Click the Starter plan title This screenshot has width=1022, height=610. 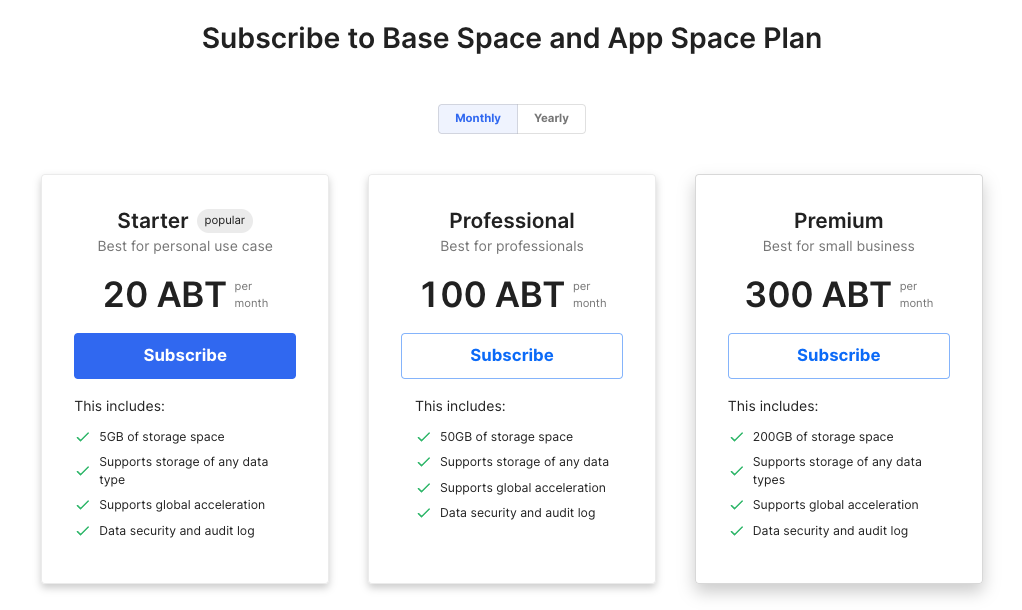153,221
